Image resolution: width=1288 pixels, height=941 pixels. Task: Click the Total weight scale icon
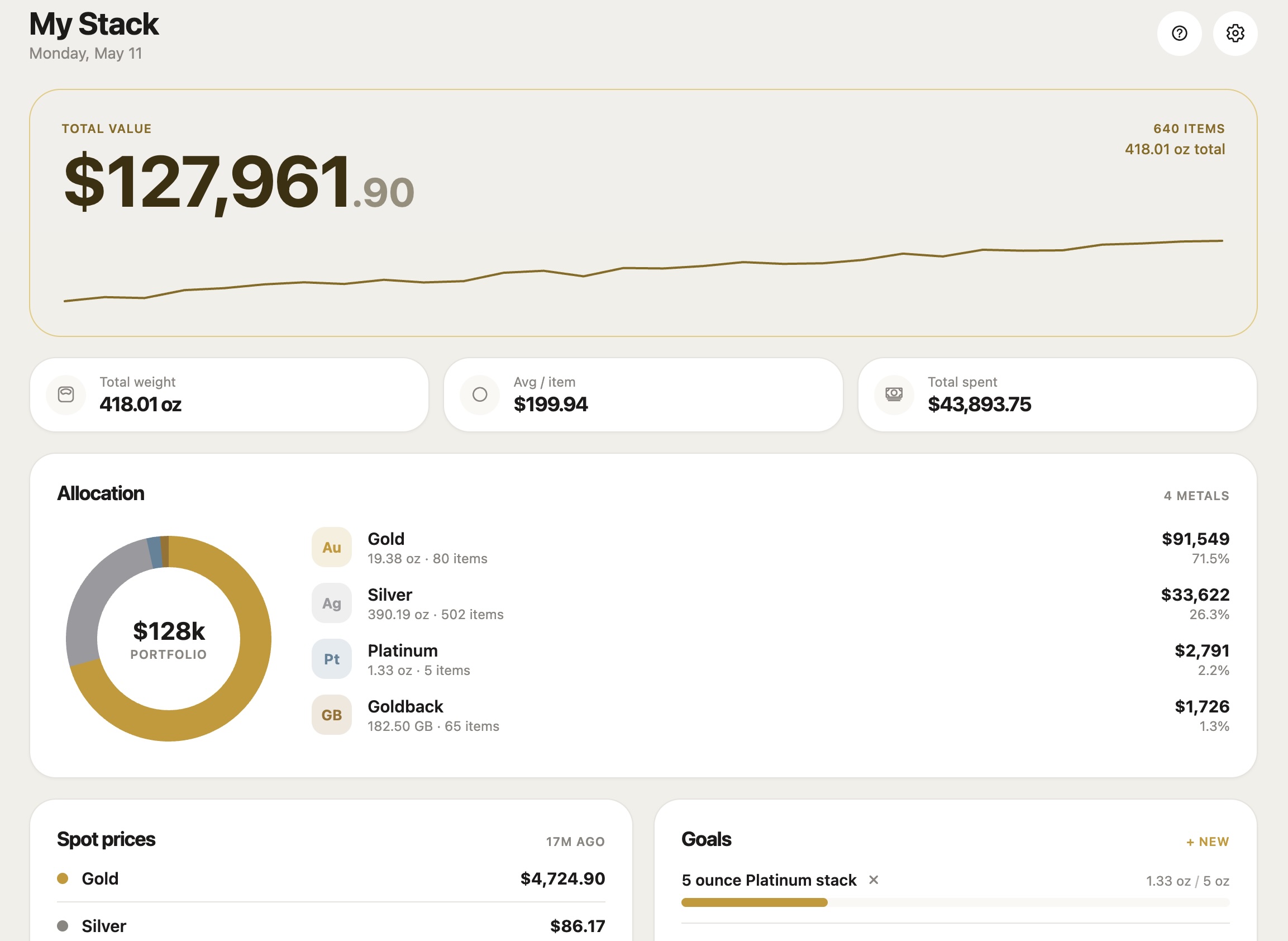coord(66,394)
